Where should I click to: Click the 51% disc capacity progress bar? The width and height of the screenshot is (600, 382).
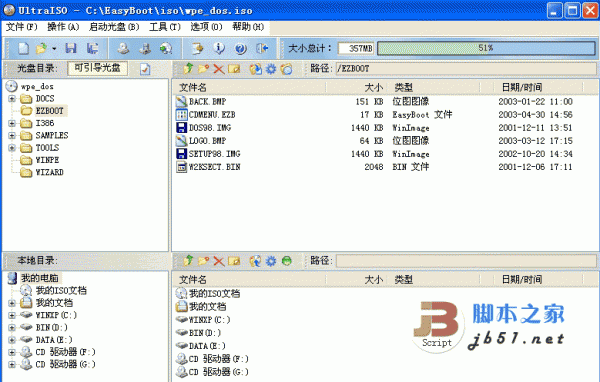click(x=486, y=48)
